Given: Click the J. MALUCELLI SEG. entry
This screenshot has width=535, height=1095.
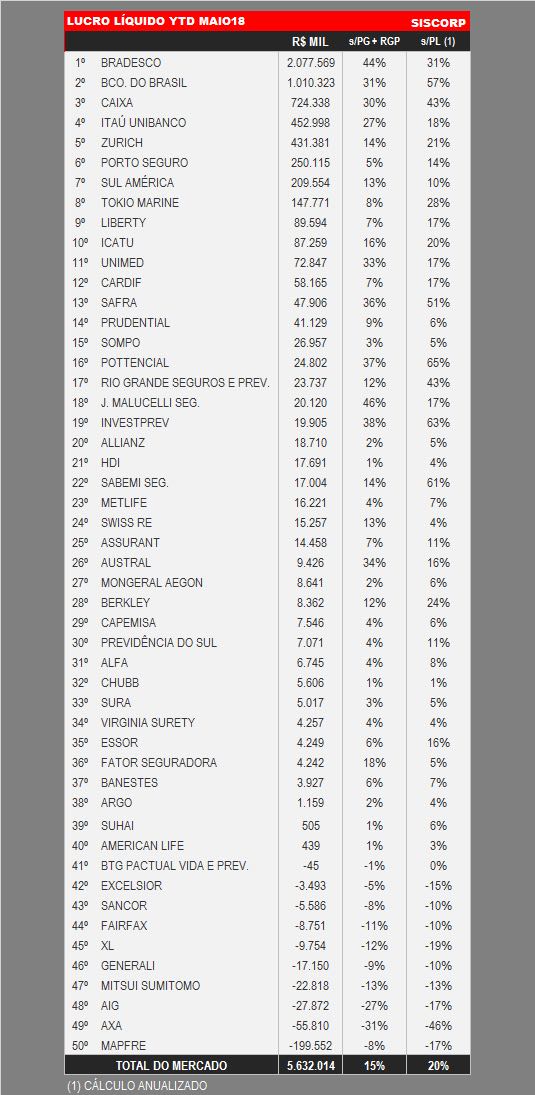Looking at the screenshot, I should (x=149, y=403).
